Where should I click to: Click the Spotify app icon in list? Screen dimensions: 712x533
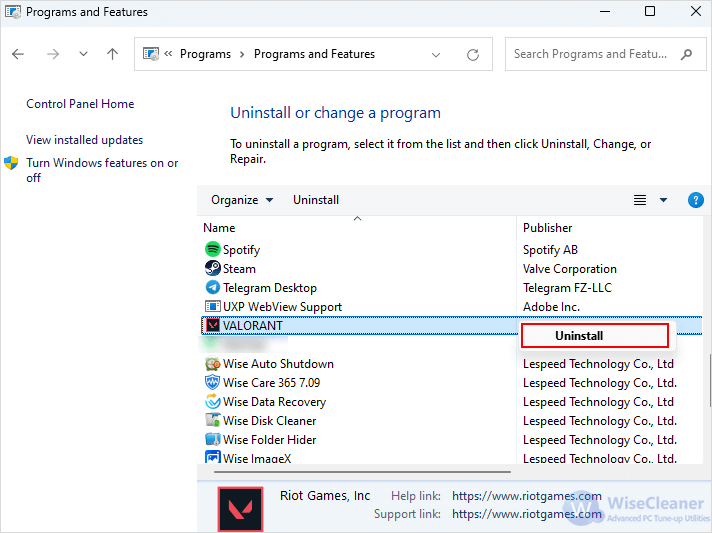pyautogui.click(x=212, y=249)
